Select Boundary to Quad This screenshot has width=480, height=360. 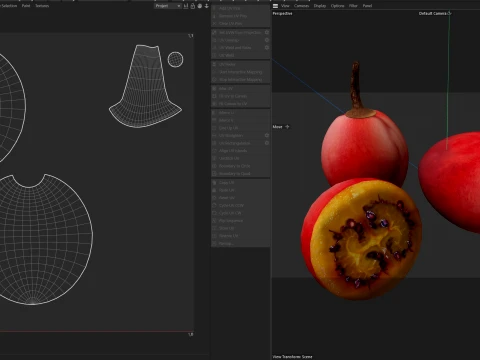tap(241, 174)
